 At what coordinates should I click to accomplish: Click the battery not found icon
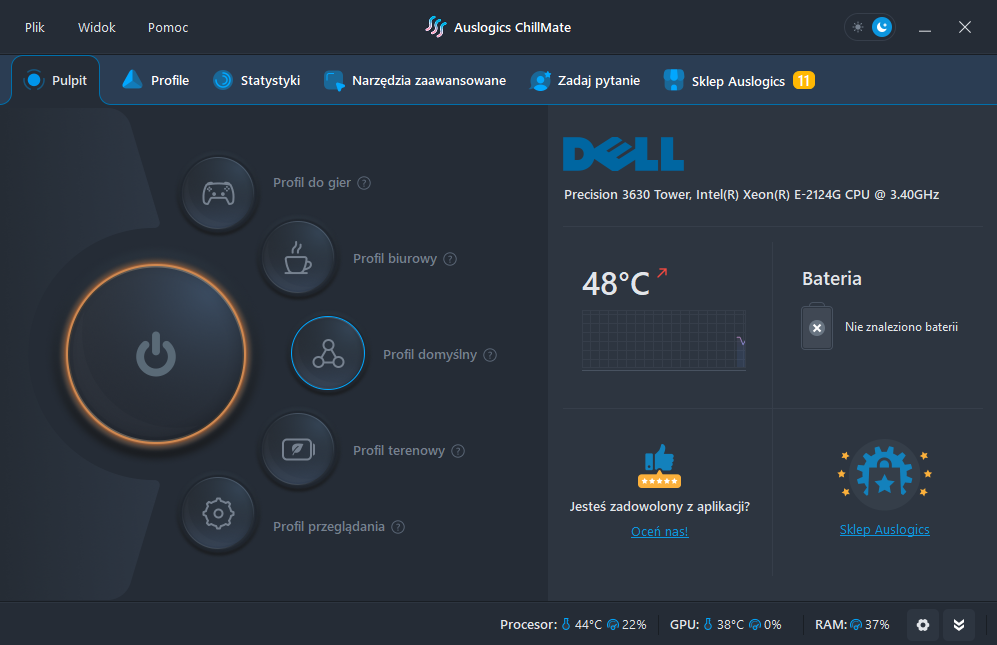[817, 326]
